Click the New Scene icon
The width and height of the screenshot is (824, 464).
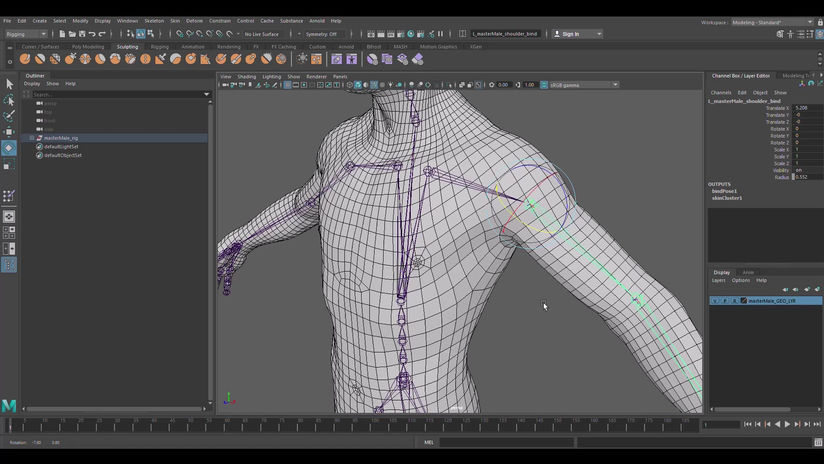(60, 33)
